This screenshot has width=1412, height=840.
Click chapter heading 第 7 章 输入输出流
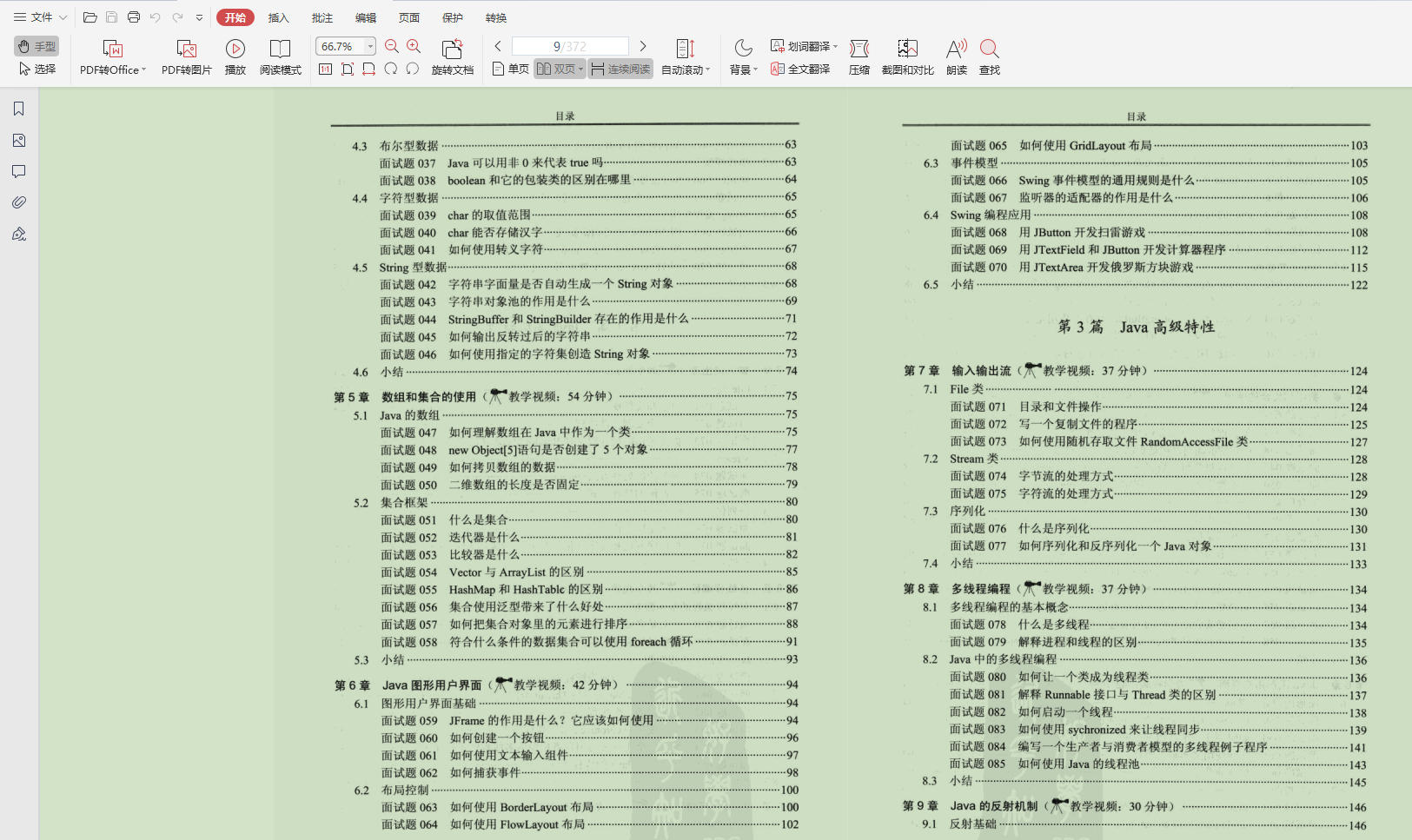coord(958,371)
